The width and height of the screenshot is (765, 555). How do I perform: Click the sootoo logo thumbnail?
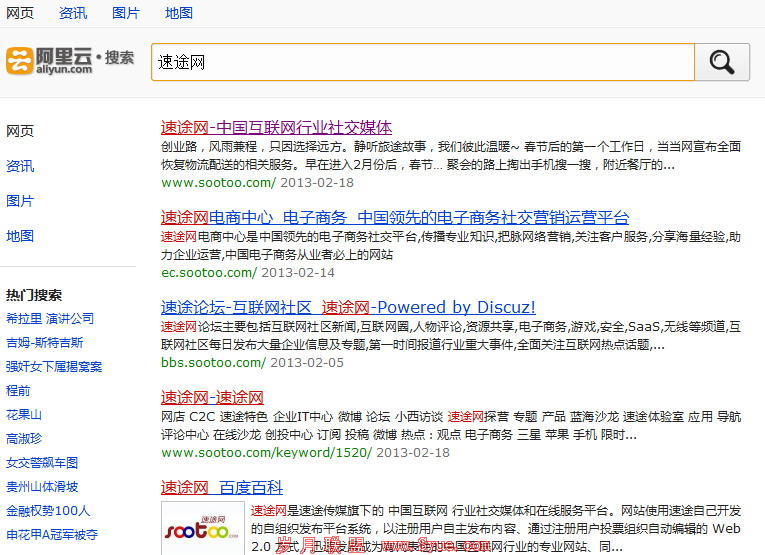pos(202,528)
